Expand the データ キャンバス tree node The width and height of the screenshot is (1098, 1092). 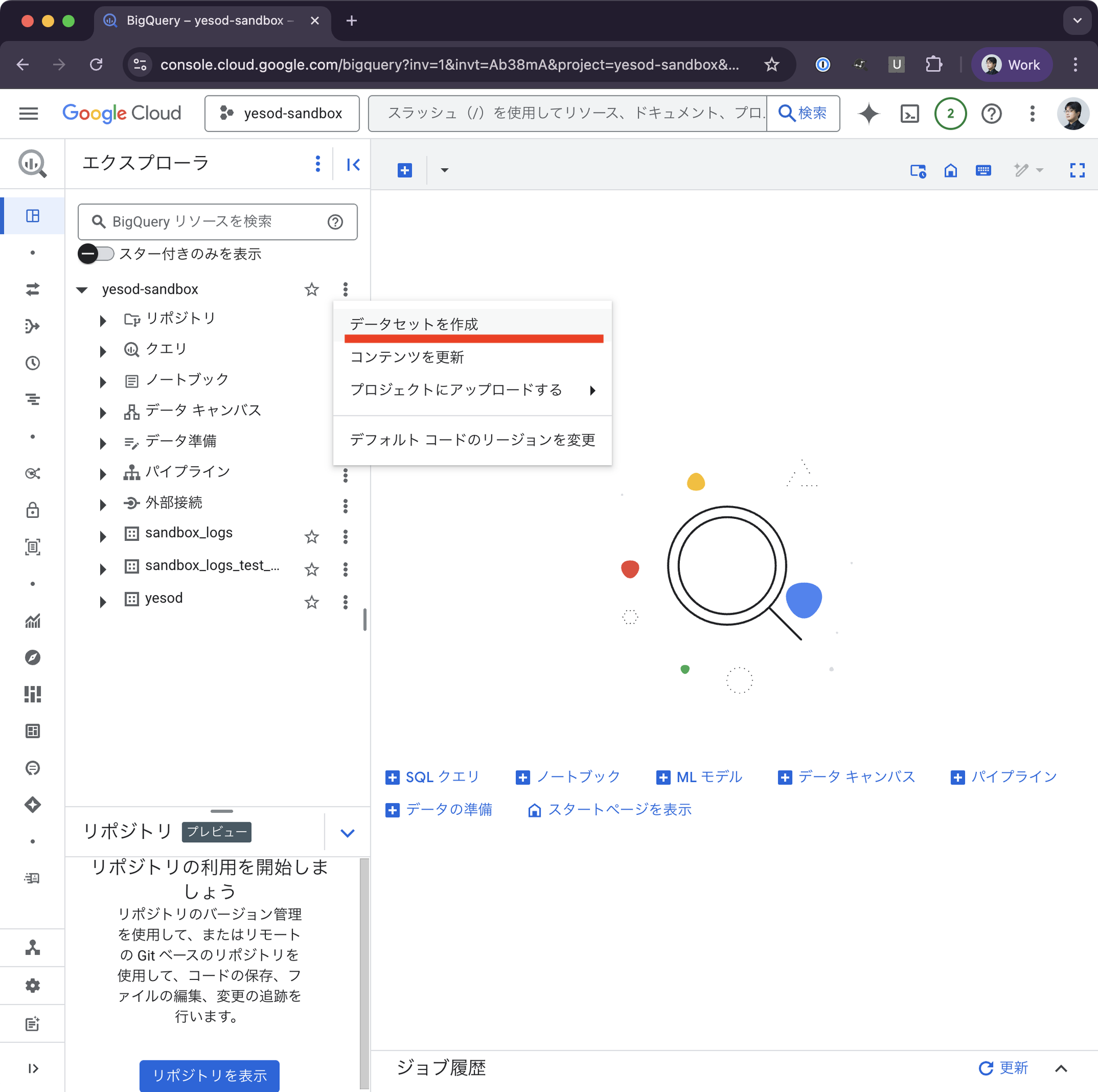(x=102, y=412)
